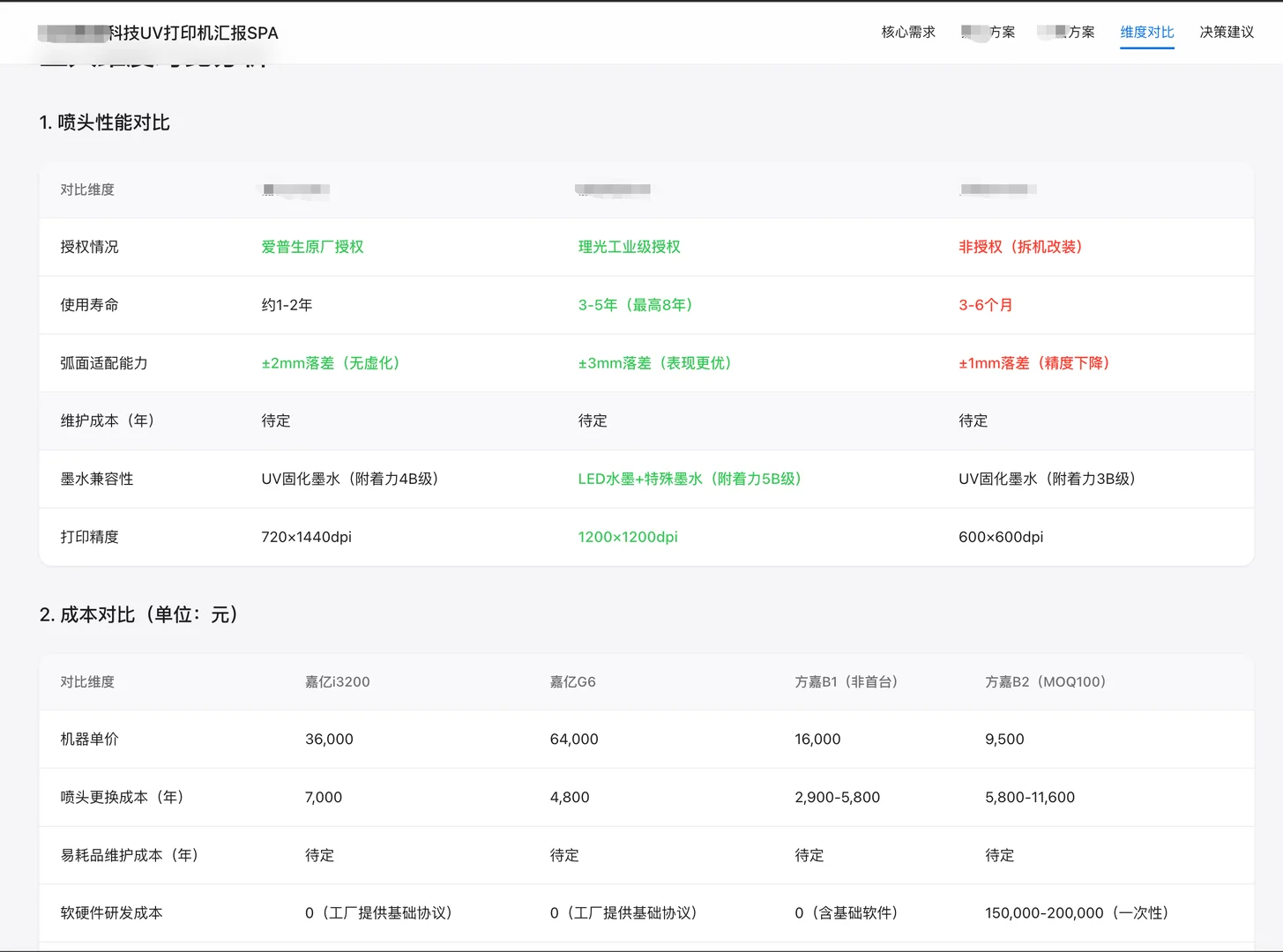Viewport: 1283px width, 952px height.
Task: Click the 喷头性能对比 section heading
Action: point(106,123)
